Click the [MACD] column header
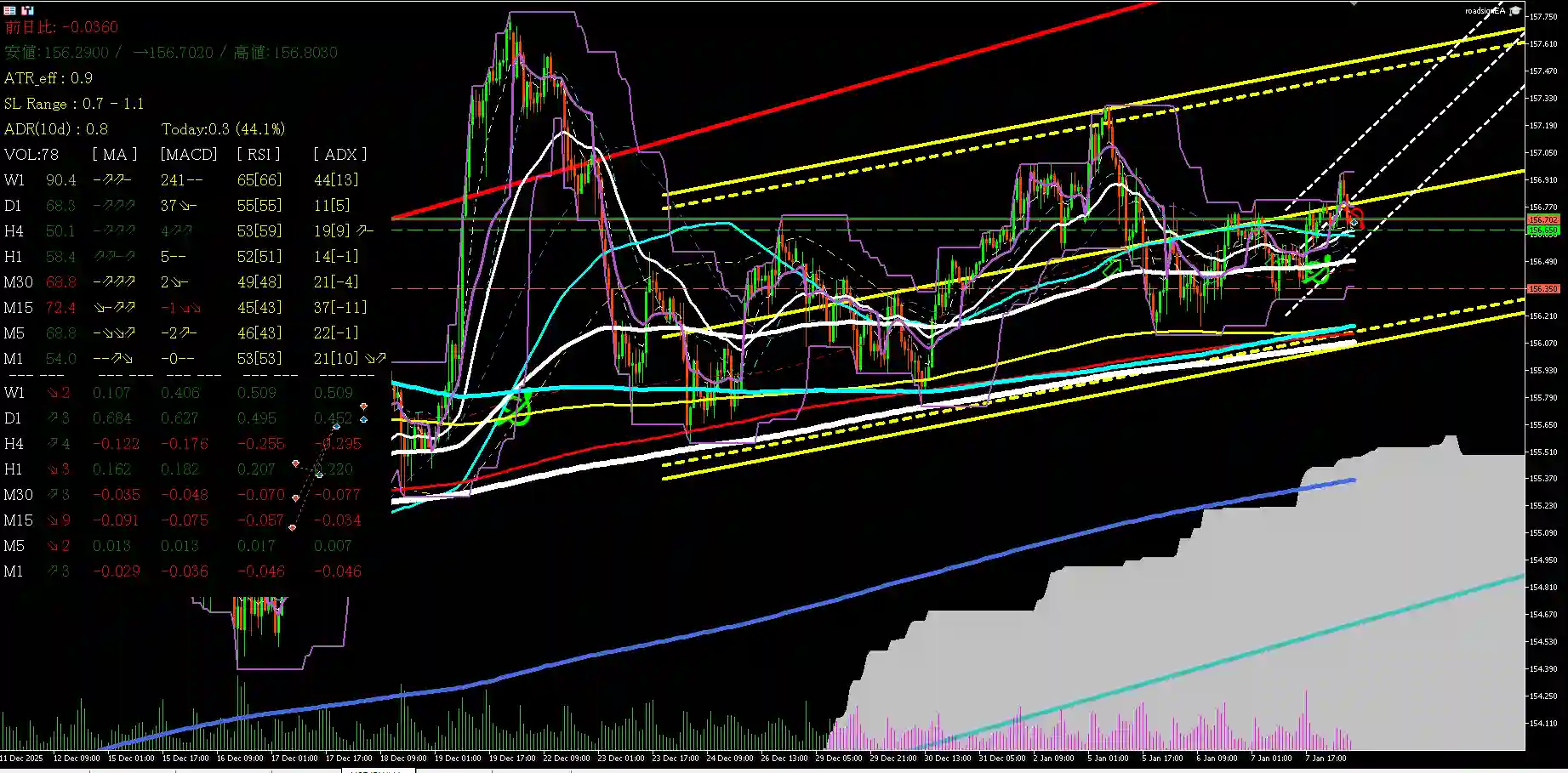Viewport: 1568px width, 773px height. click(x=189, y=155)
